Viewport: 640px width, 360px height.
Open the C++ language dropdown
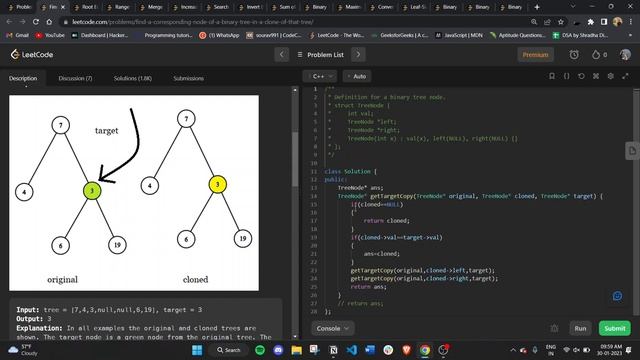point(320,76)
